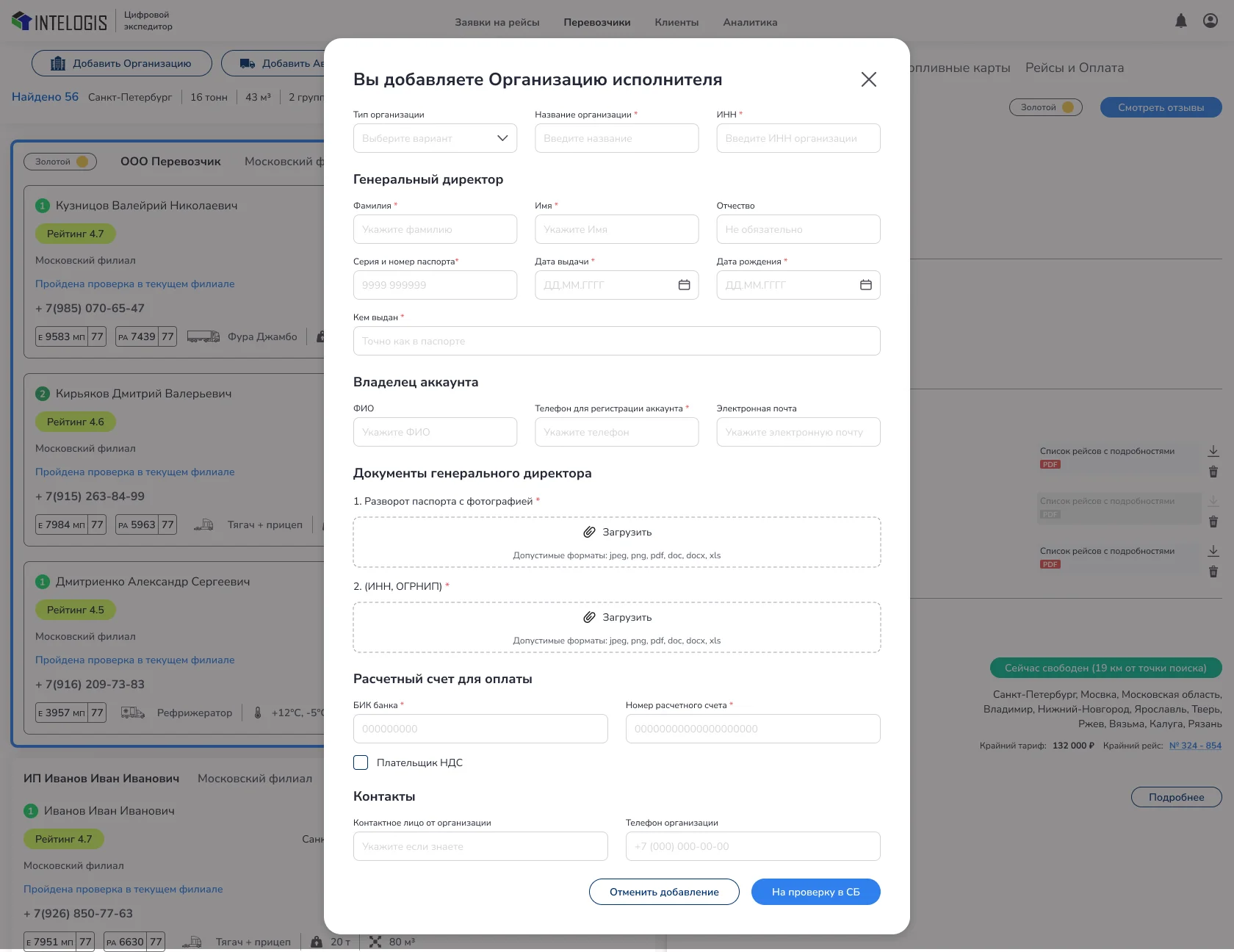Check the 'Плательщик НДС' checkbox

[x=361, y=762]
